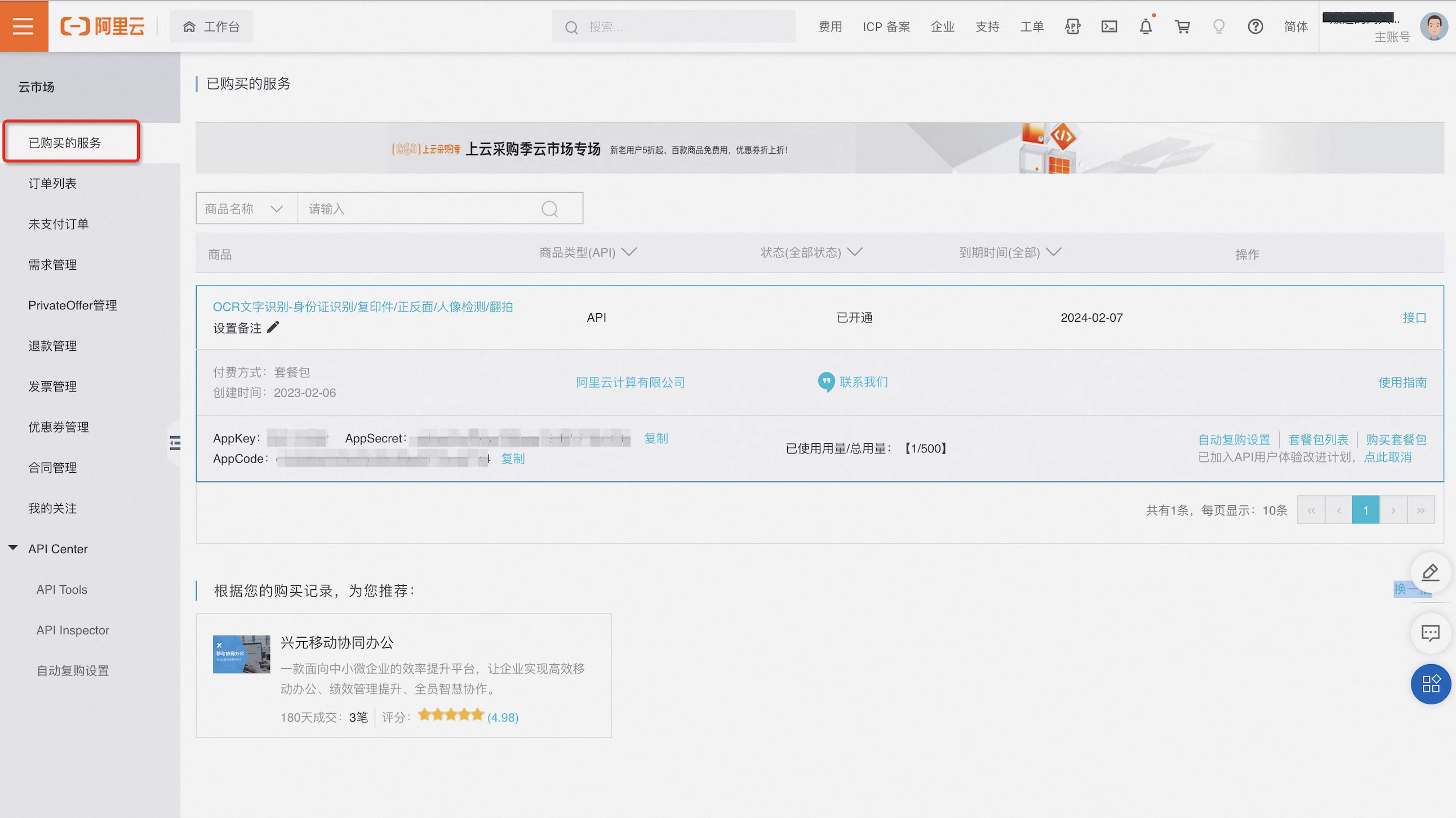The image size is (1456, 818).
Task: Open the 商品名称 search field dropdown
Action: (x=246, y=208)
